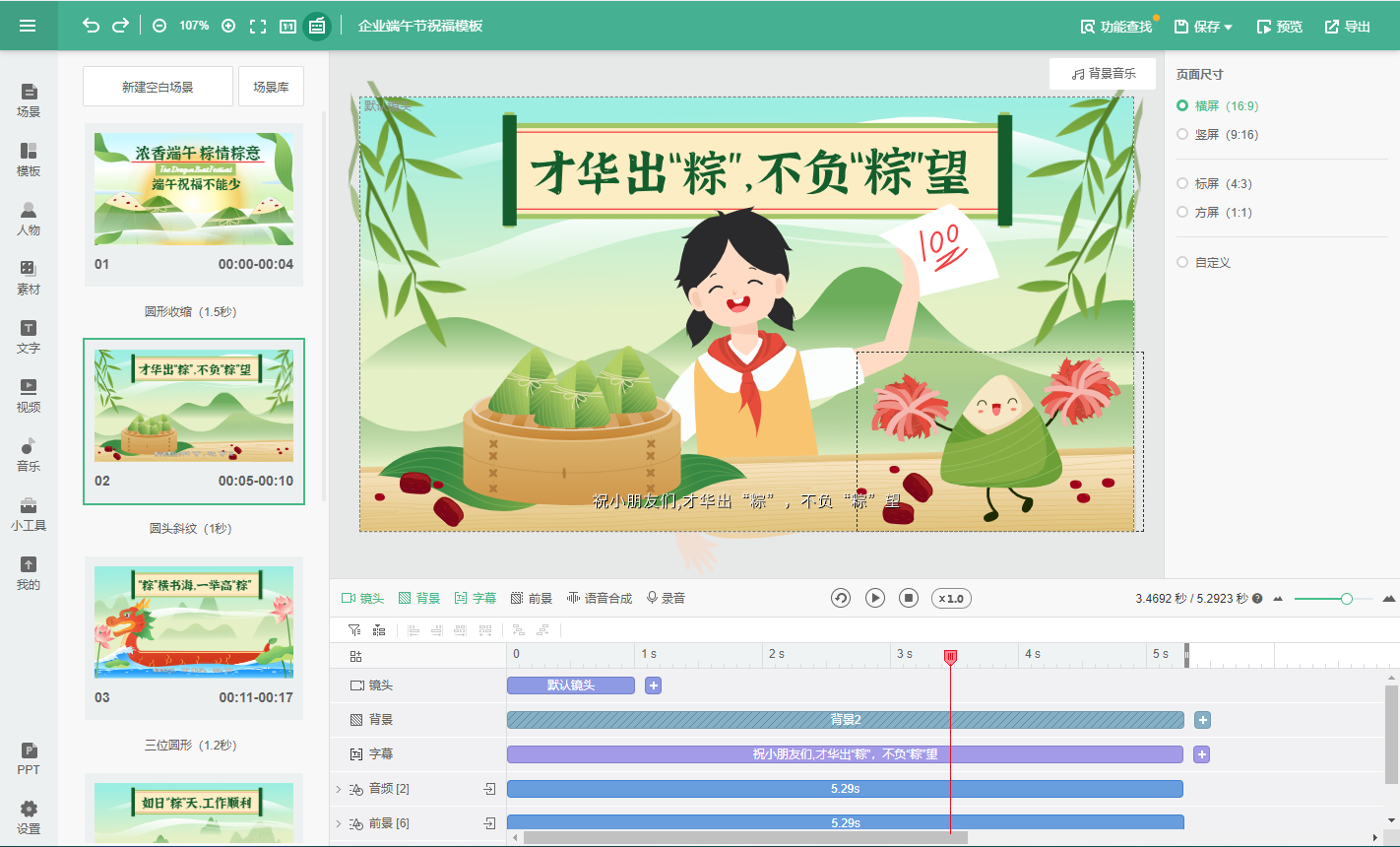Open the 文字 text panel

click(x=29, y=336)
